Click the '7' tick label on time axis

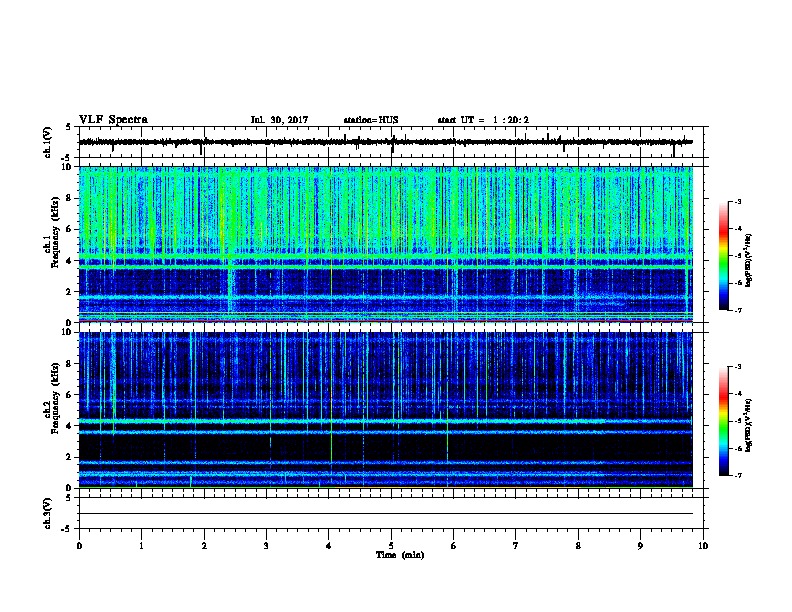[516, 546]
